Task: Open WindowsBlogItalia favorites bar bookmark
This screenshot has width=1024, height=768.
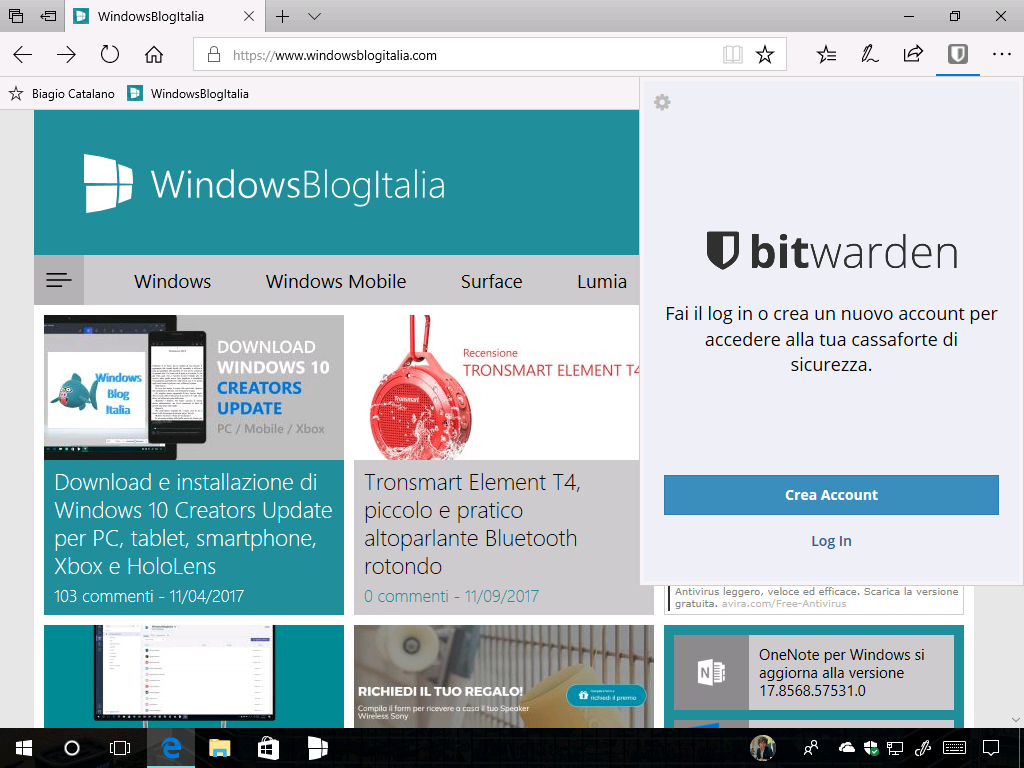Action: 188,94
